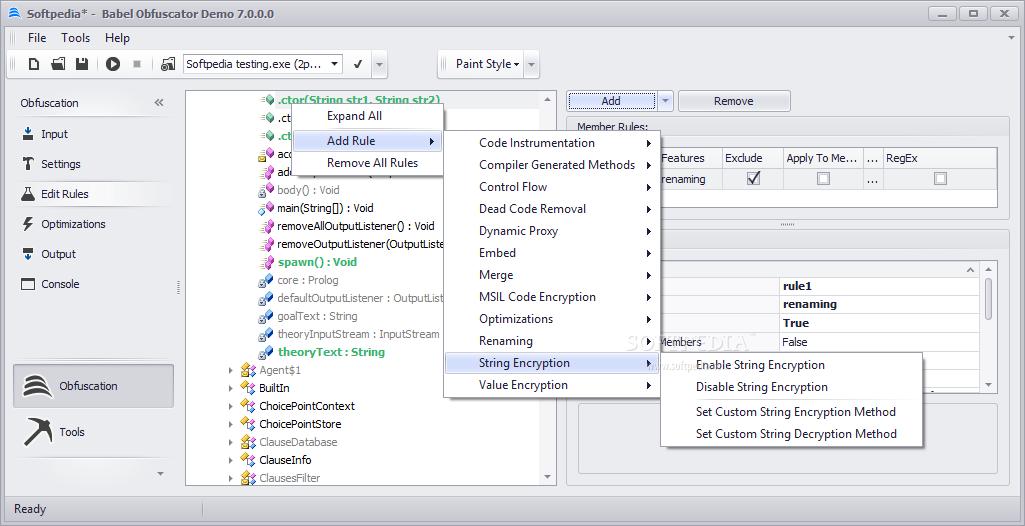Open the Output page via its icon
Screen dimensions: 1025x526
point(28,254)
